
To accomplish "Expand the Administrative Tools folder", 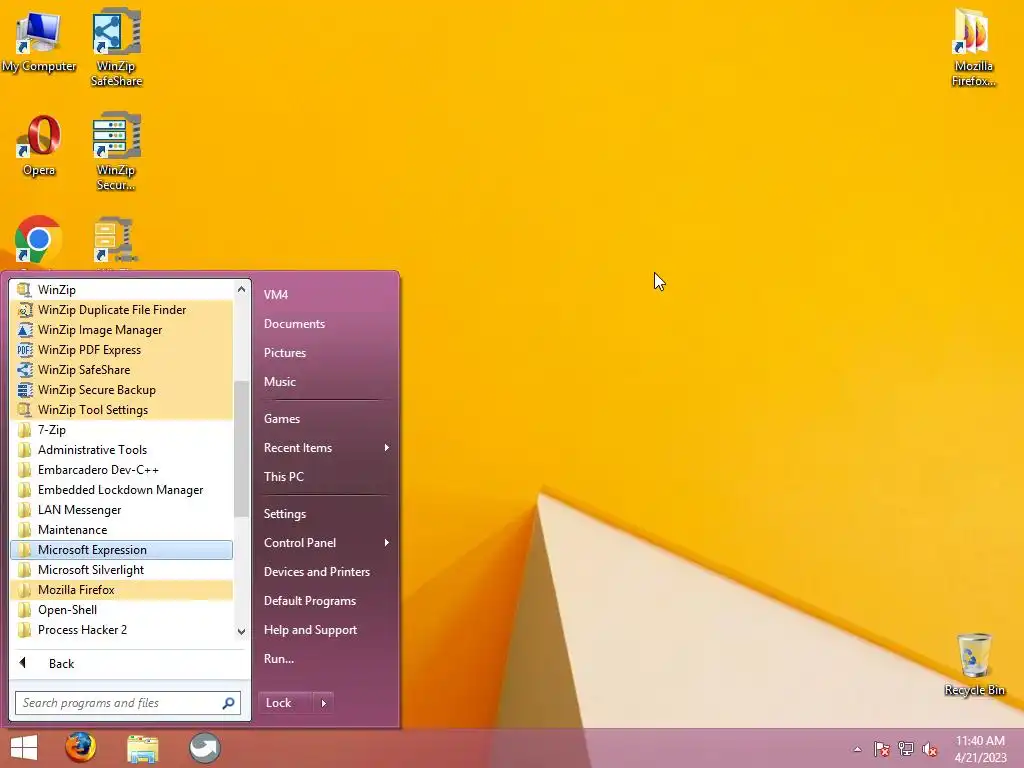I will point(121,450).
